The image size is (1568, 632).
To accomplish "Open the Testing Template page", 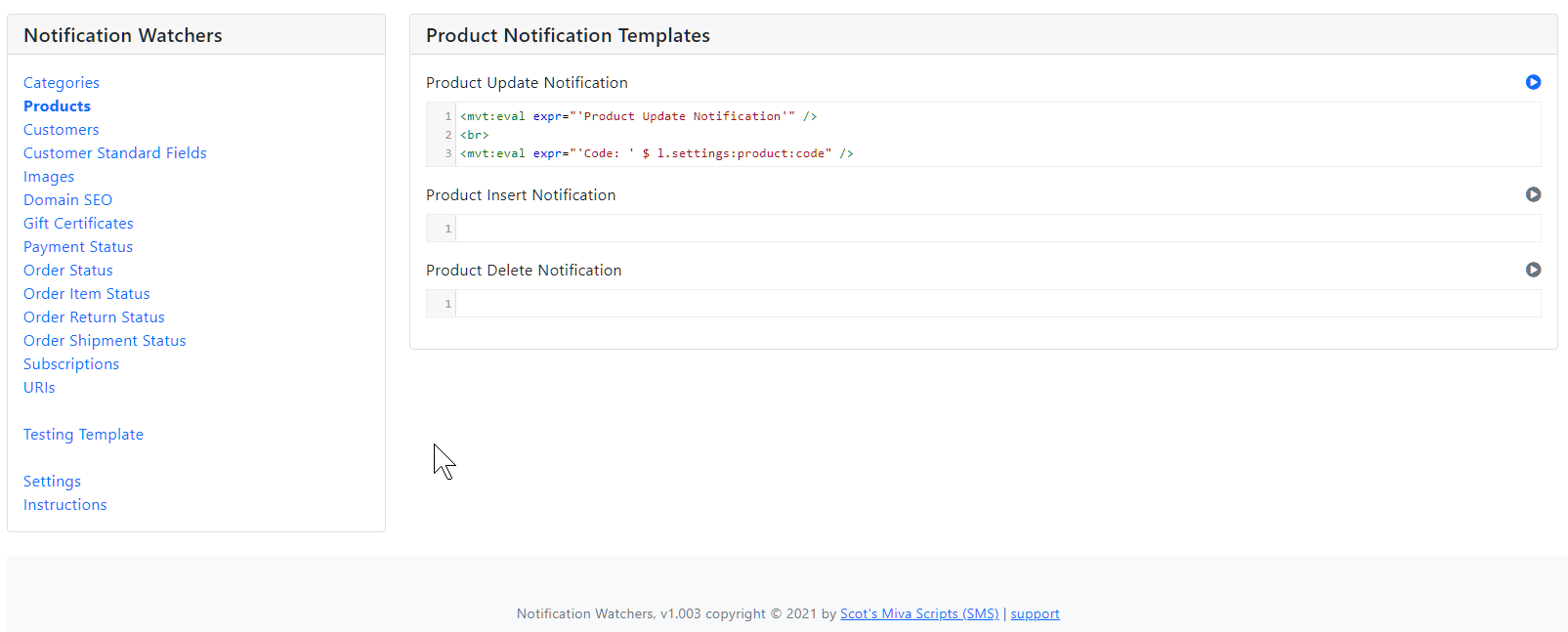I will coord(83,435).
